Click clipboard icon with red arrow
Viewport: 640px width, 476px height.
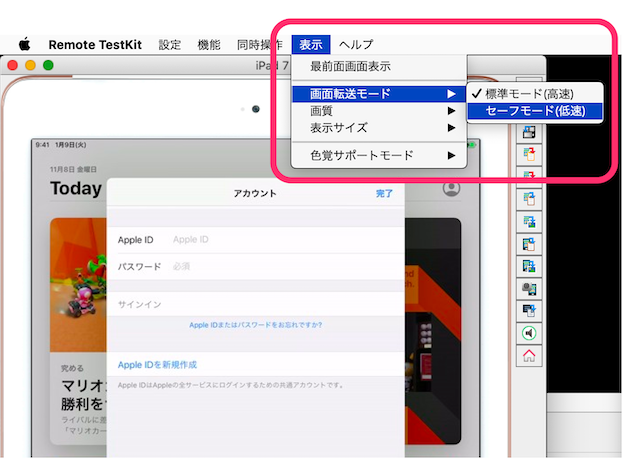click(529, 154)
